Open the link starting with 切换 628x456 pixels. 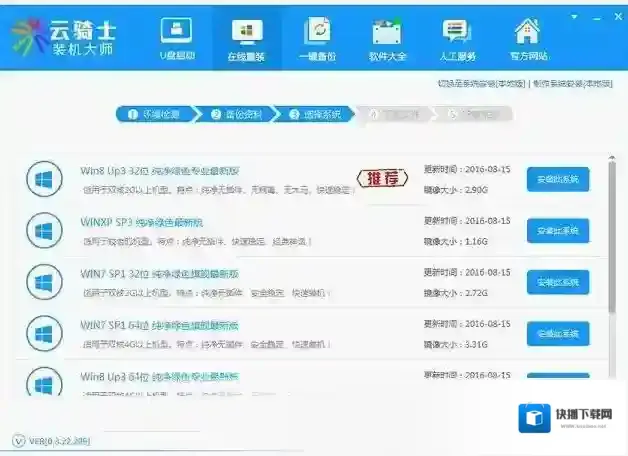(481, 84)
